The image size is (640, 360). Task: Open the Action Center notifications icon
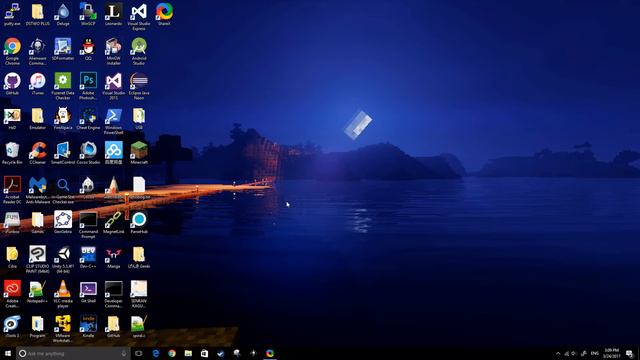[630, 353]
